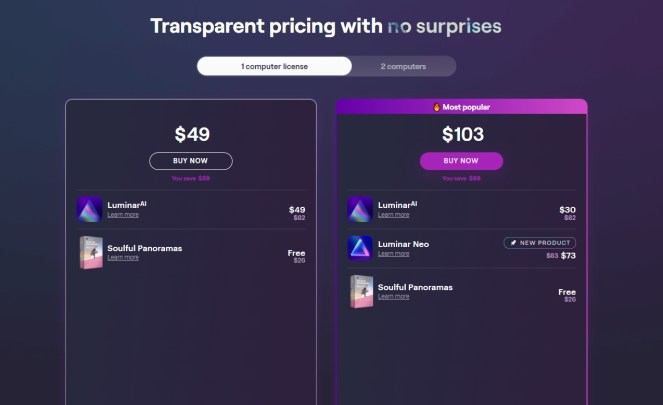Switch to the 2 computers option
The image size is (663, 405).
[403, 66]
